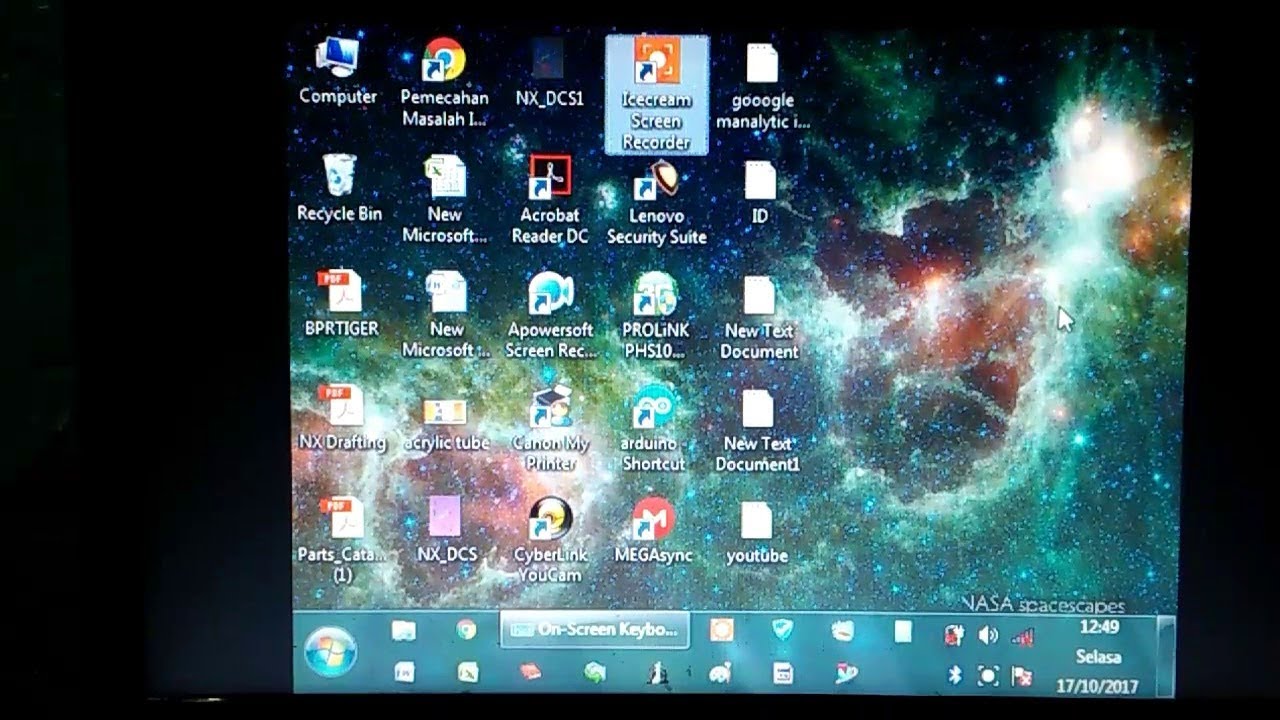
Task: Open Lenovo Security Suite shortcut
Action: pyautogui.click(x=656, y=201)
